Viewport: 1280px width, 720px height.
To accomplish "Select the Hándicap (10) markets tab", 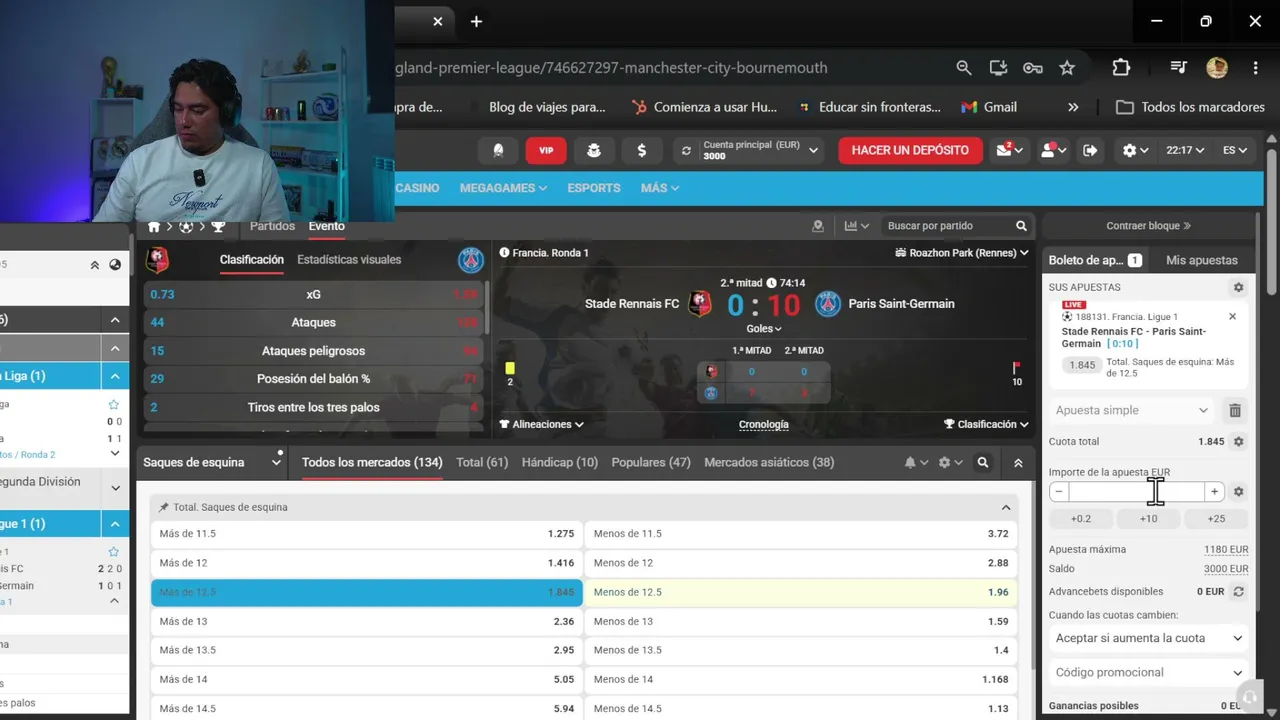I will coord(560,462).
